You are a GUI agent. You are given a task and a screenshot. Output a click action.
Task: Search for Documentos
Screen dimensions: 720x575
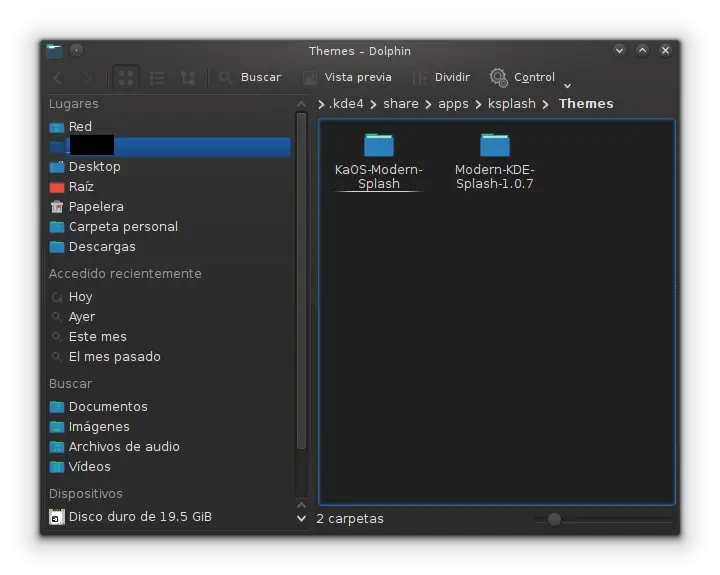170,407
